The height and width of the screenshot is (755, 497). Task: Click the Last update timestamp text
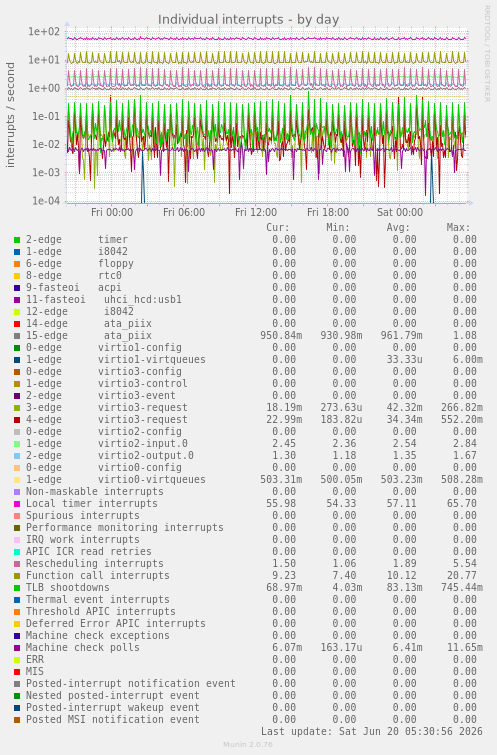click(372, 732)
